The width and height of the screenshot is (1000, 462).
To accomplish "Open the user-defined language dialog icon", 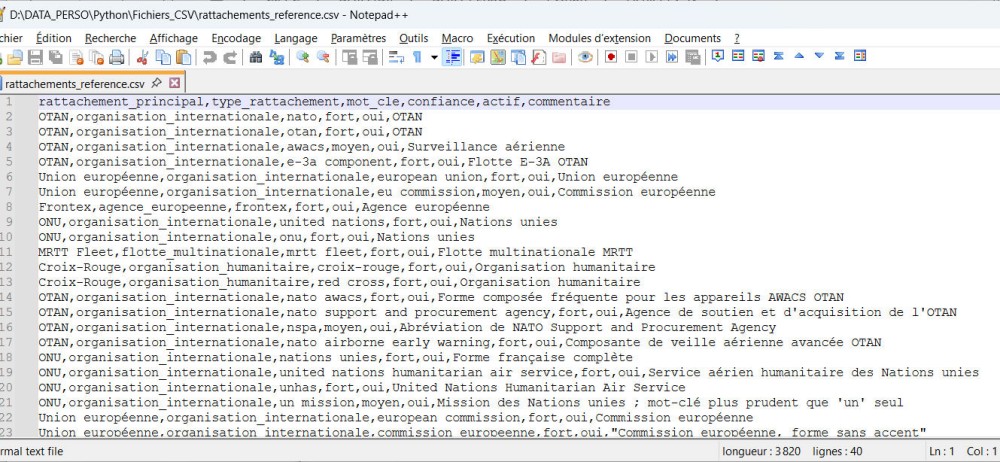I will click(477, 57).
